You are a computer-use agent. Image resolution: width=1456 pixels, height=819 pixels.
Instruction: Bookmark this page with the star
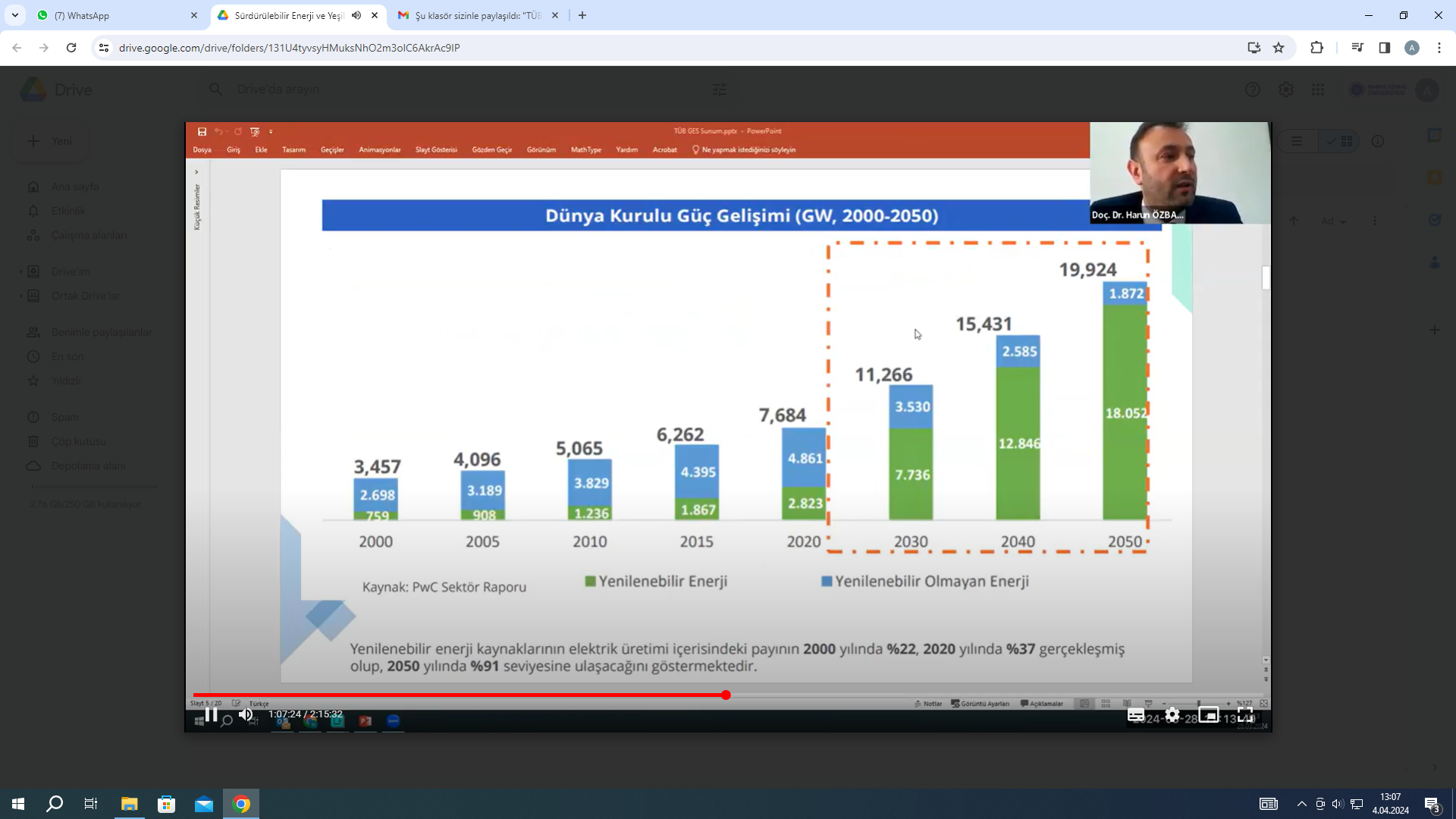(x=1279, y=48)
